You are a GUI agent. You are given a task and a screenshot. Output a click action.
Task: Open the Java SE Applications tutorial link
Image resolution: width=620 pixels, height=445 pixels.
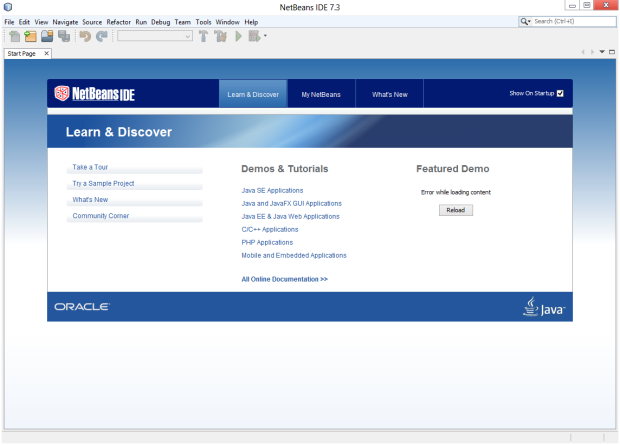[272, 190]
